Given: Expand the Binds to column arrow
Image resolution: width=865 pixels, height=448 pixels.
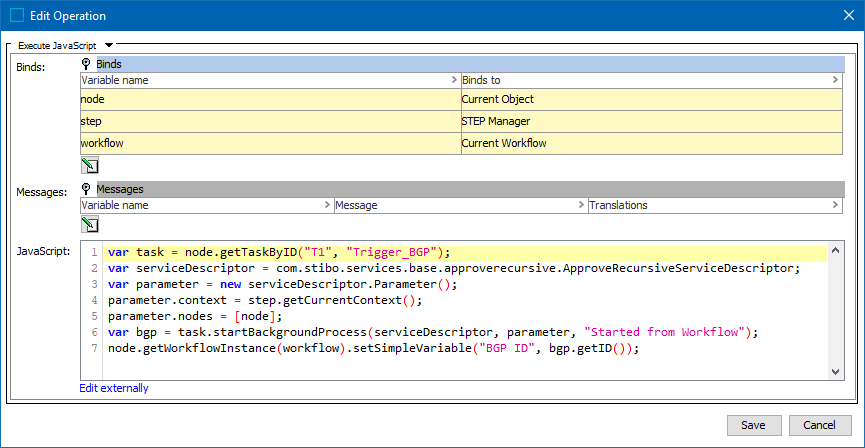Looking at the screenshot, I should point(835,80).
